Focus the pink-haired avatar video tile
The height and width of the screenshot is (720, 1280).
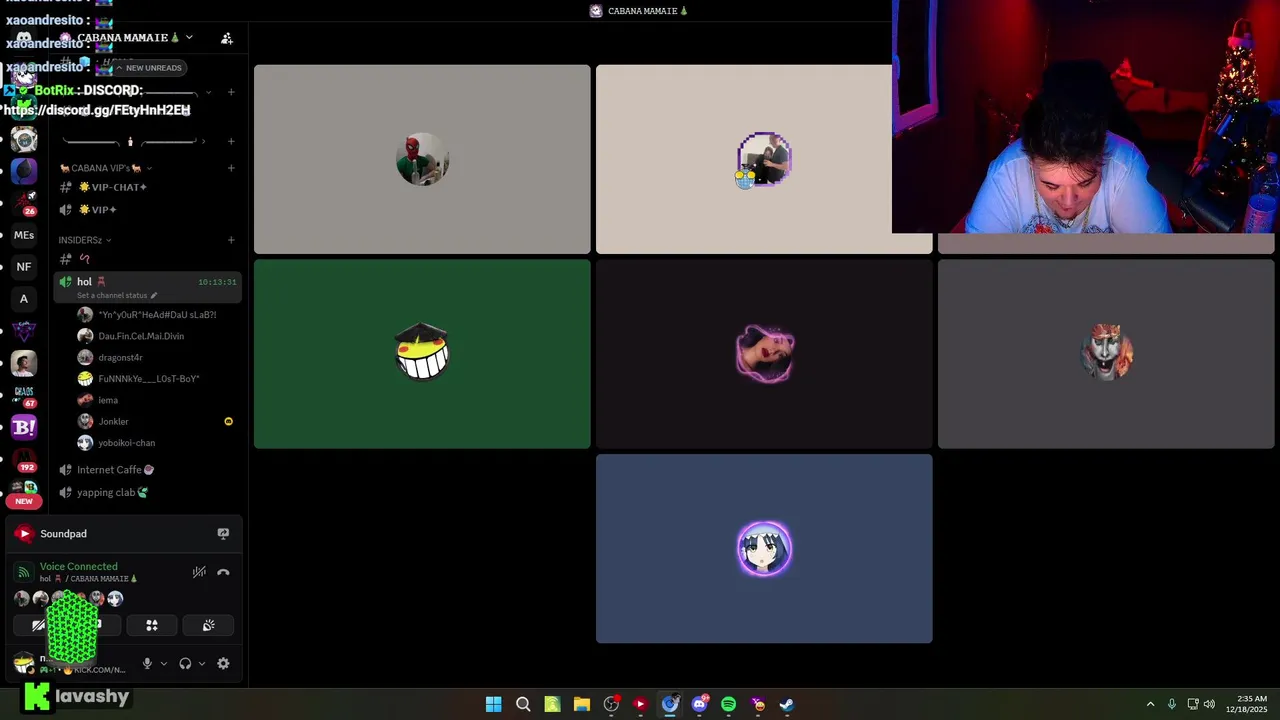click(764, 354)
